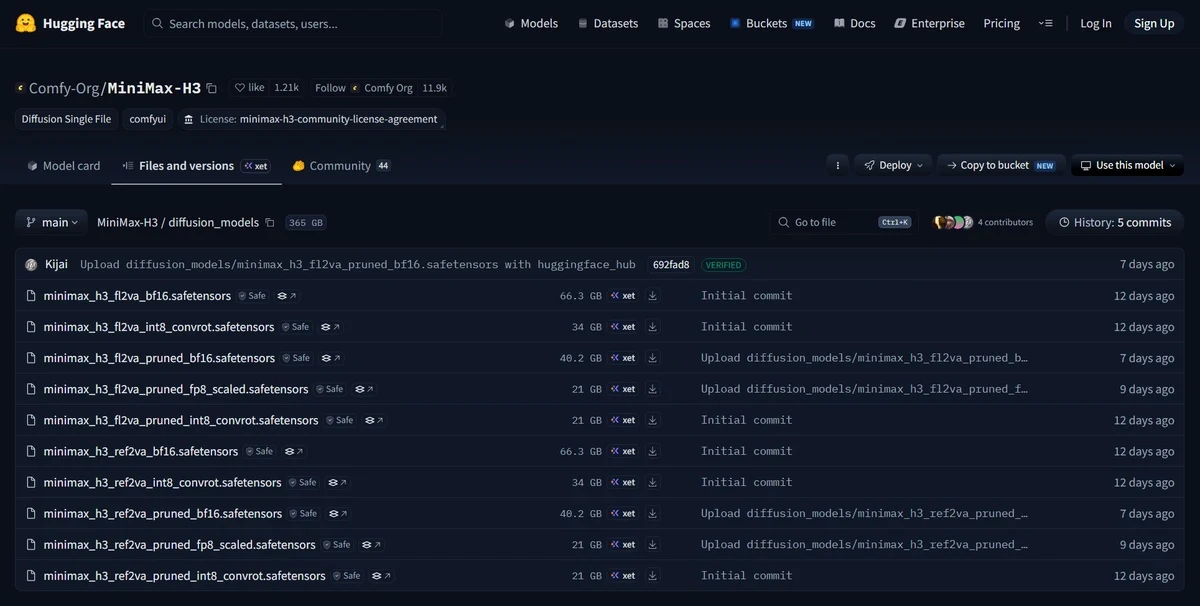
Task: Download minimax_h3_ref2va_bf16.safetensors file
Action: click(x=653, y=451)
